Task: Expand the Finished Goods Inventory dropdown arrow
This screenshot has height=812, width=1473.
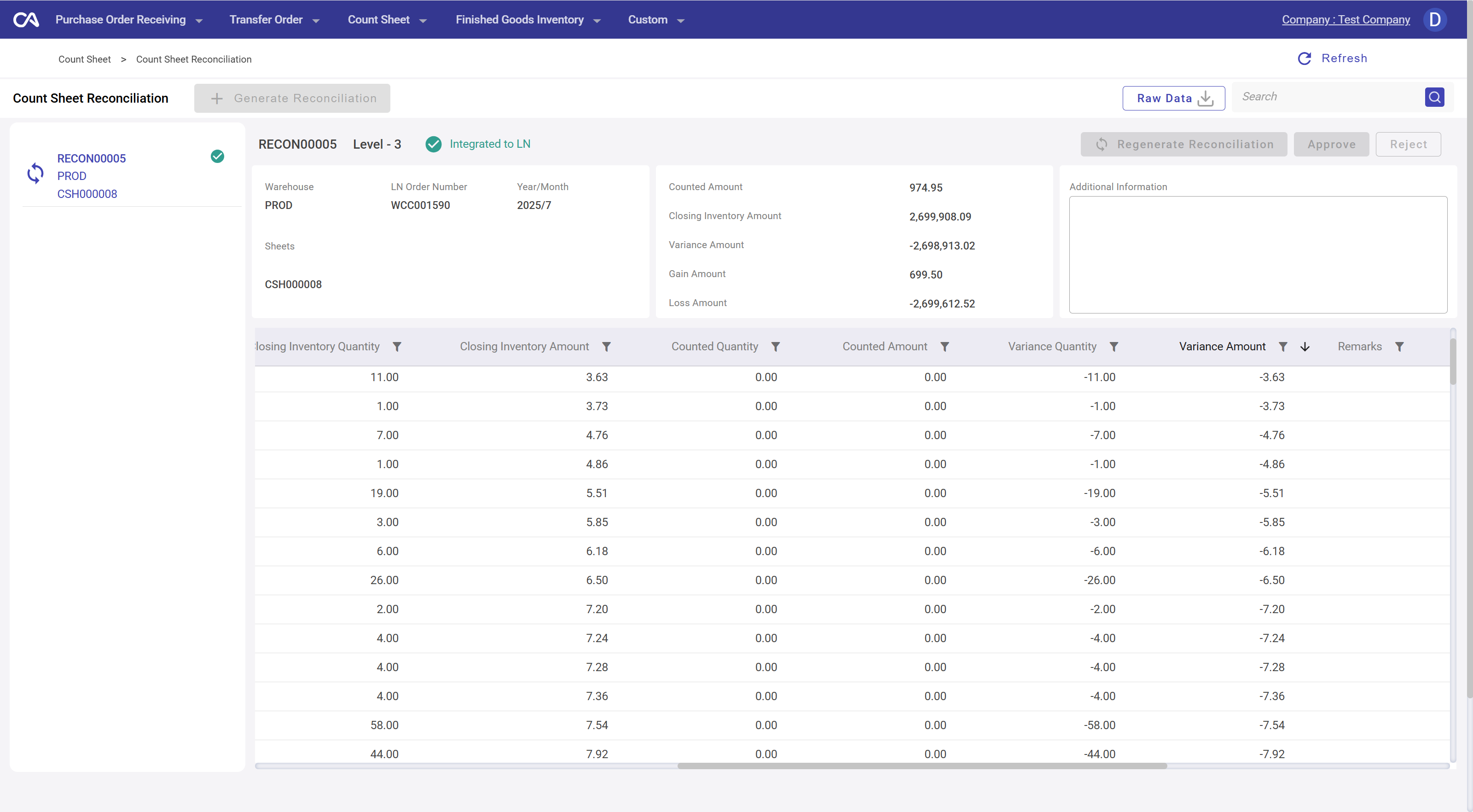Action: [597, 21]
